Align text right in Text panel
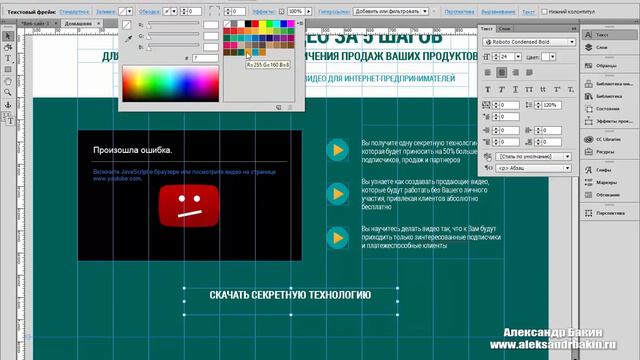The height and width of the screenshot is (360, 640). click(516, 72)
